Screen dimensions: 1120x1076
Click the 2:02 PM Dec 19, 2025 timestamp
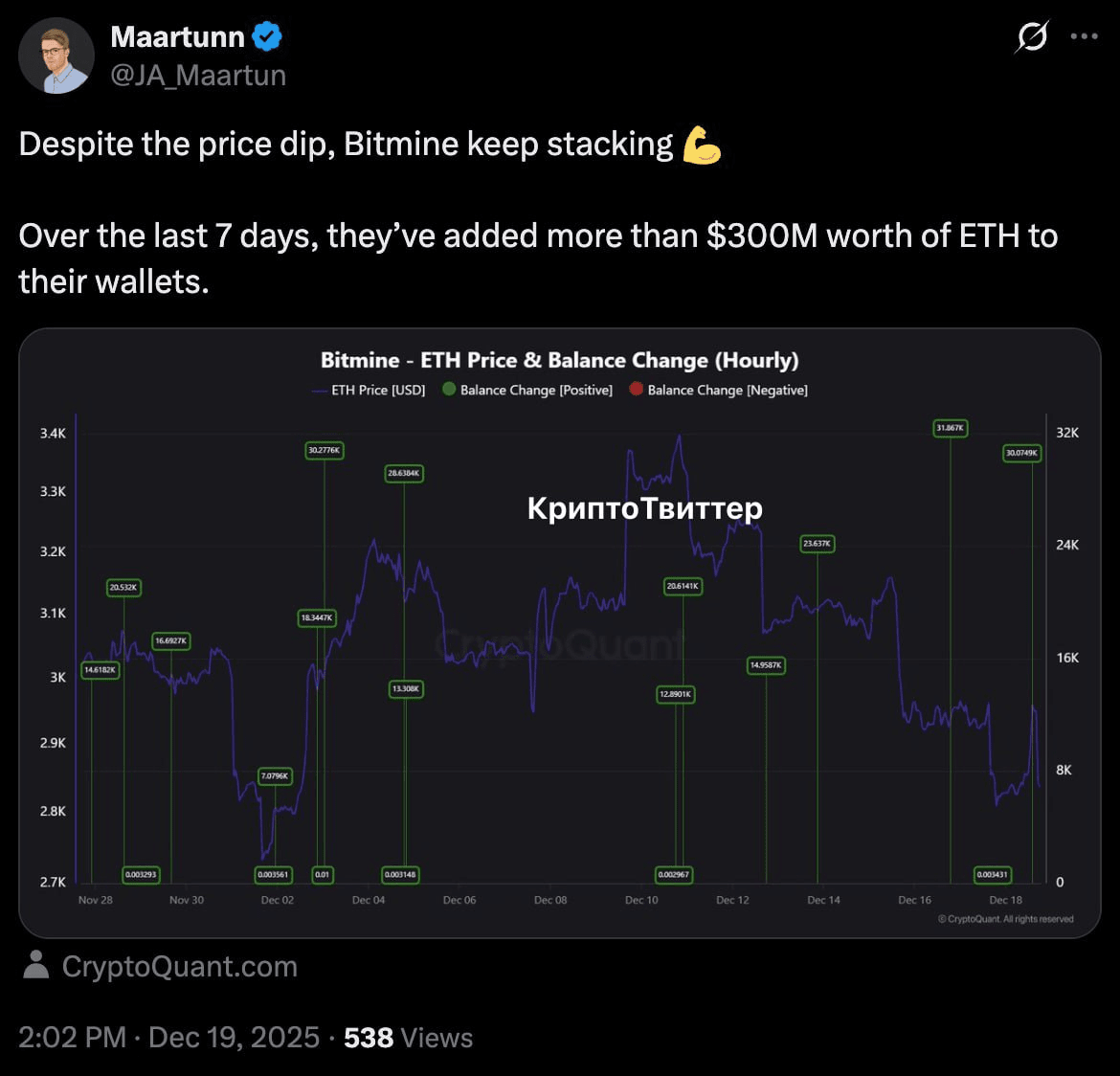pos(168,1038)
